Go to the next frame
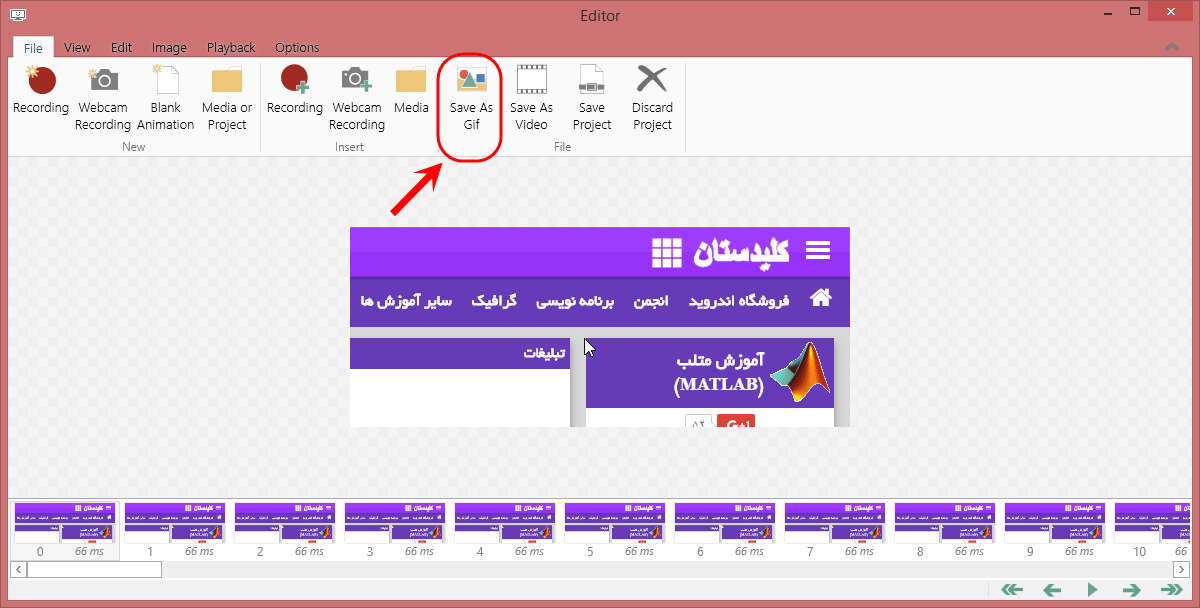The height and width of the screenshot is (608, 1200). click(1132, 590)
